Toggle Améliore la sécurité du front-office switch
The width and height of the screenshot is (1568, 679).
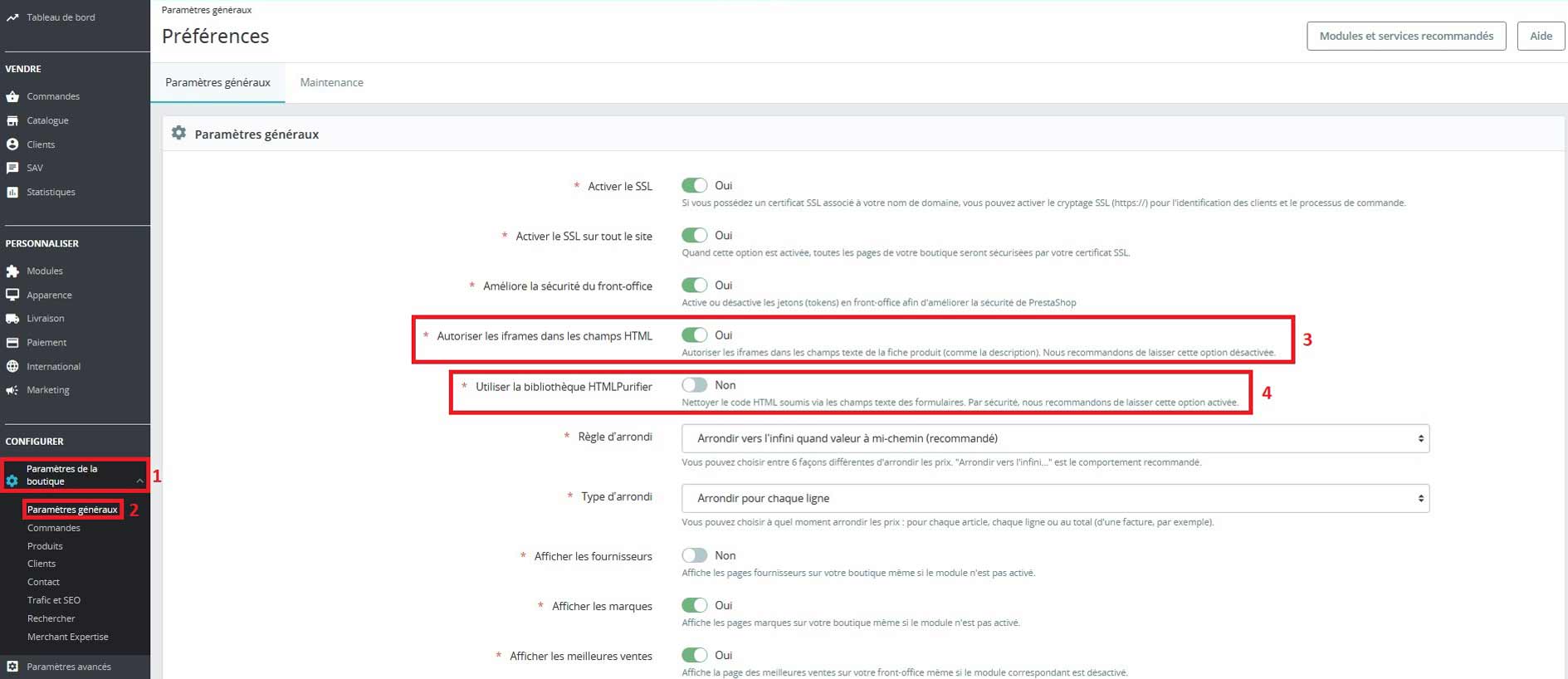[695, 285]
